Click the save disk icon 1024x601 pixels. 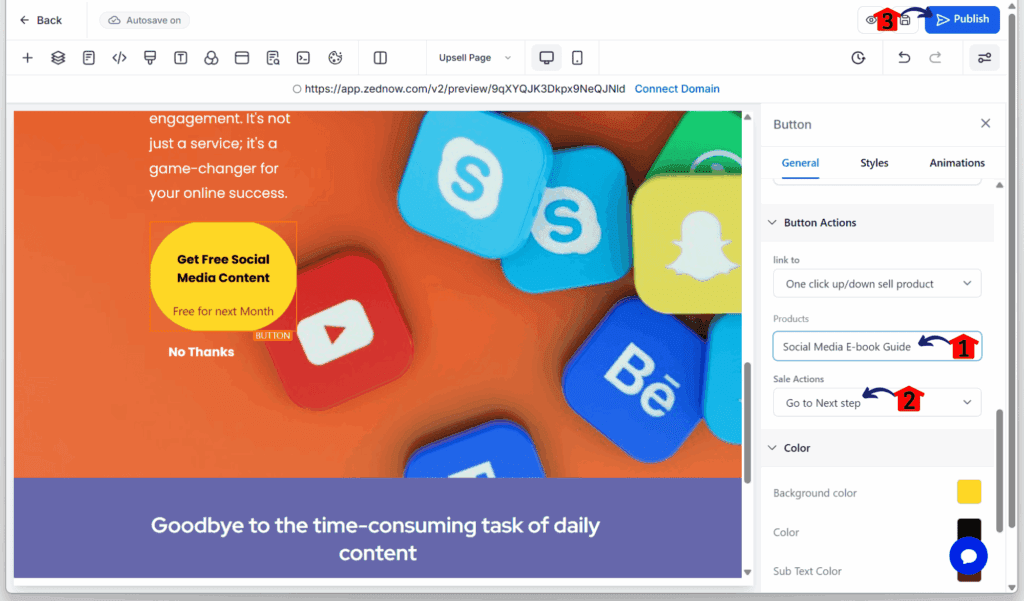(x=904, y=20)
